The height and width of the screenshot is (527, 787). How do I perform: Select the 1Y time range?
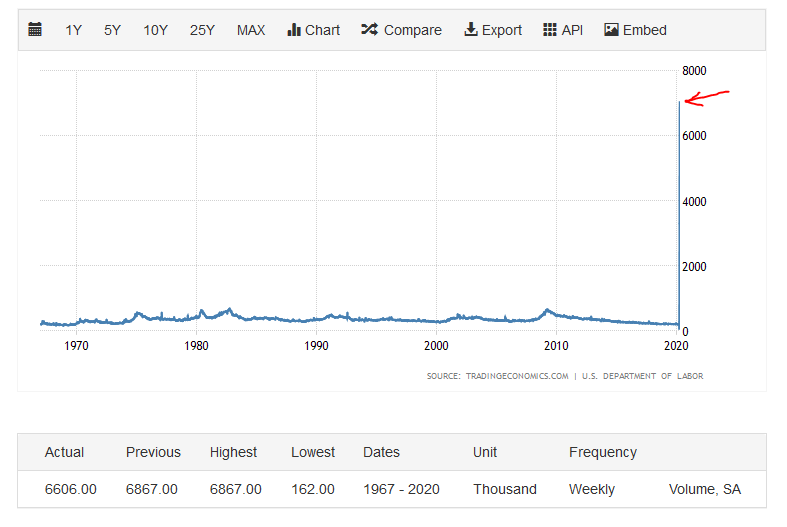[x=74, y=30]
